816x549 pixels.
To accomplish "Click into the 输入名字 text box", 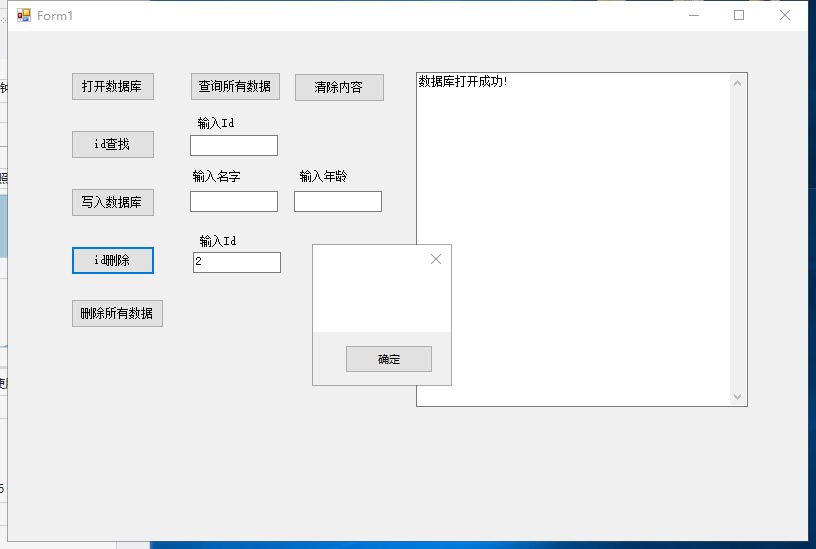I will pos(233,202).
